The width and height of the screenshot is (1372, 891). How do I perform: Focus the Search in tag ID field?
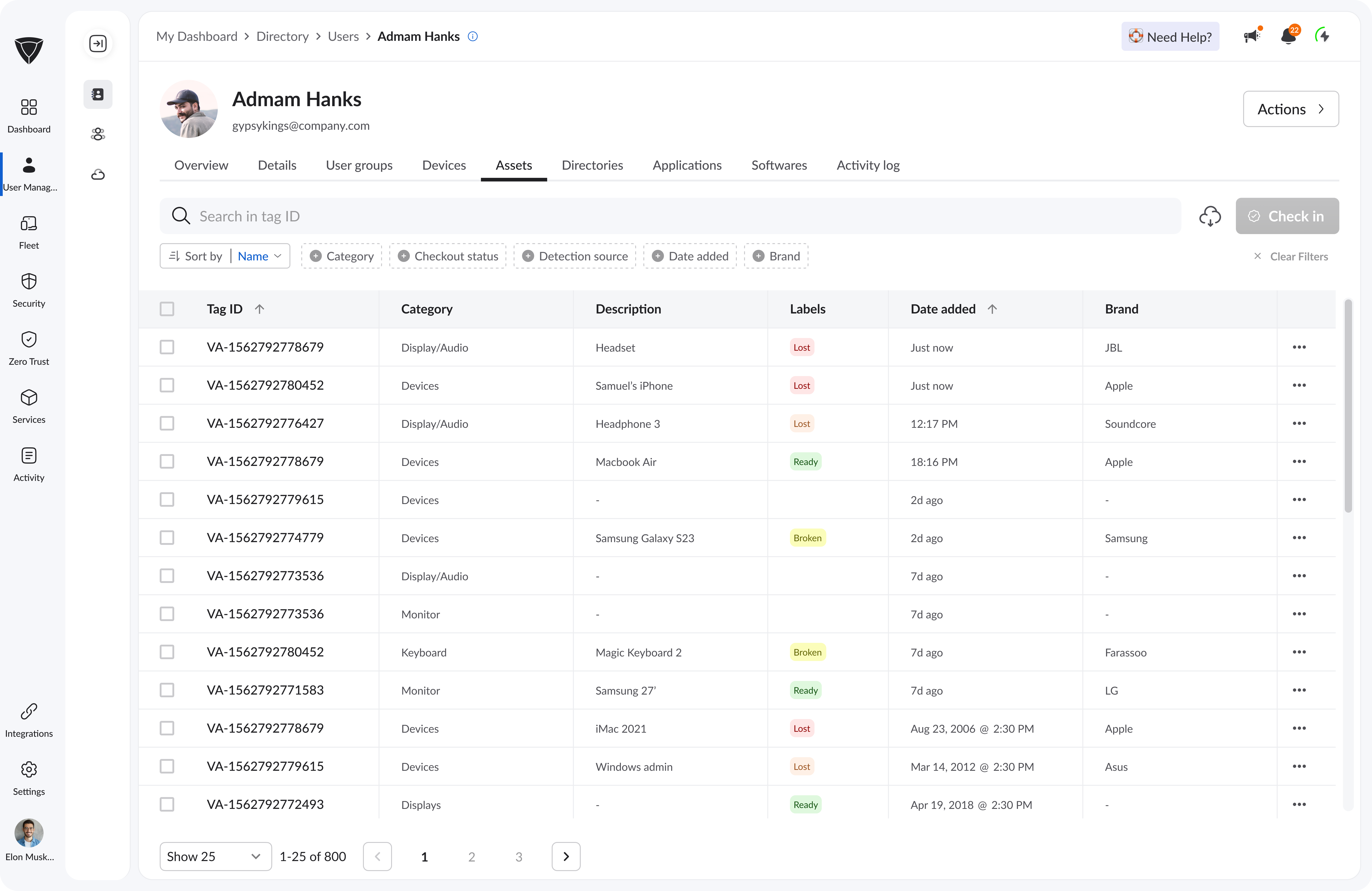(x=670, y=216)
